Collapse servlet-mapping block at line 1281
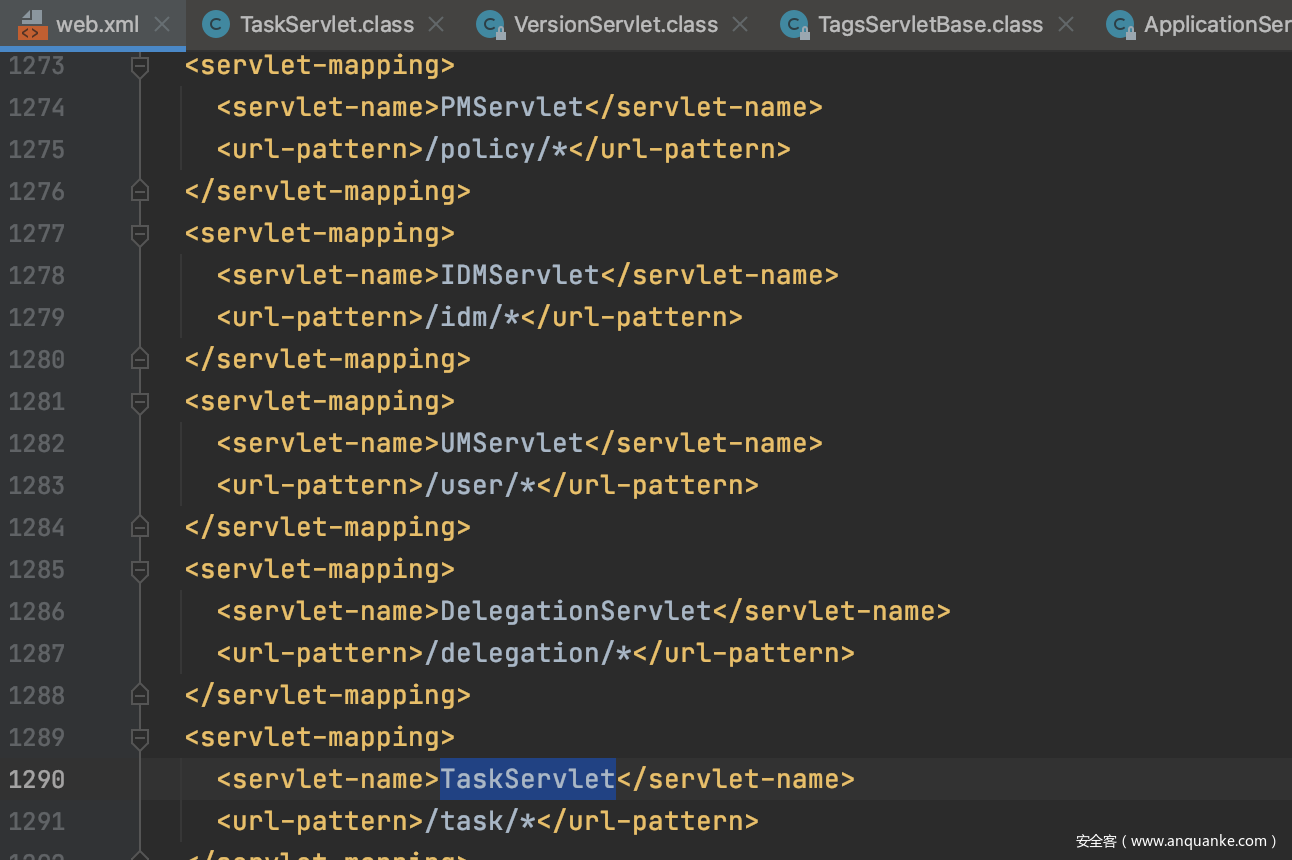The height and width of the screenshot is (860, 1292). (x=140, y=402)
